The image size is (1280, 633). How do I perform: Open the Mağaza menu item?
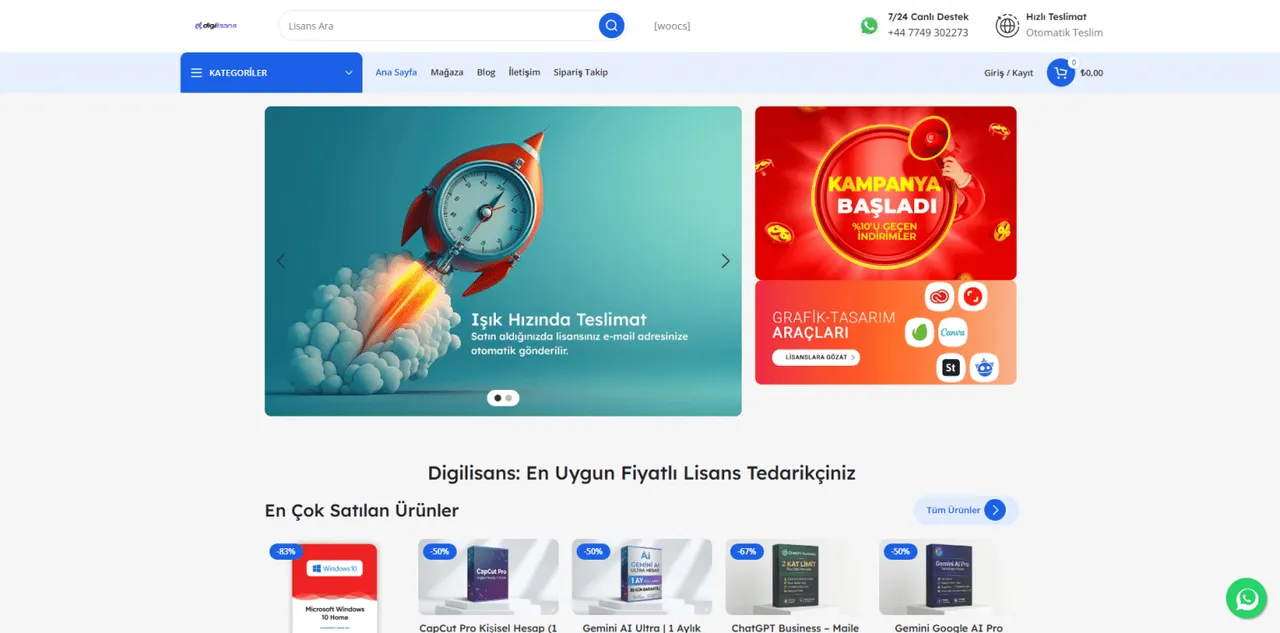point(447,73)
